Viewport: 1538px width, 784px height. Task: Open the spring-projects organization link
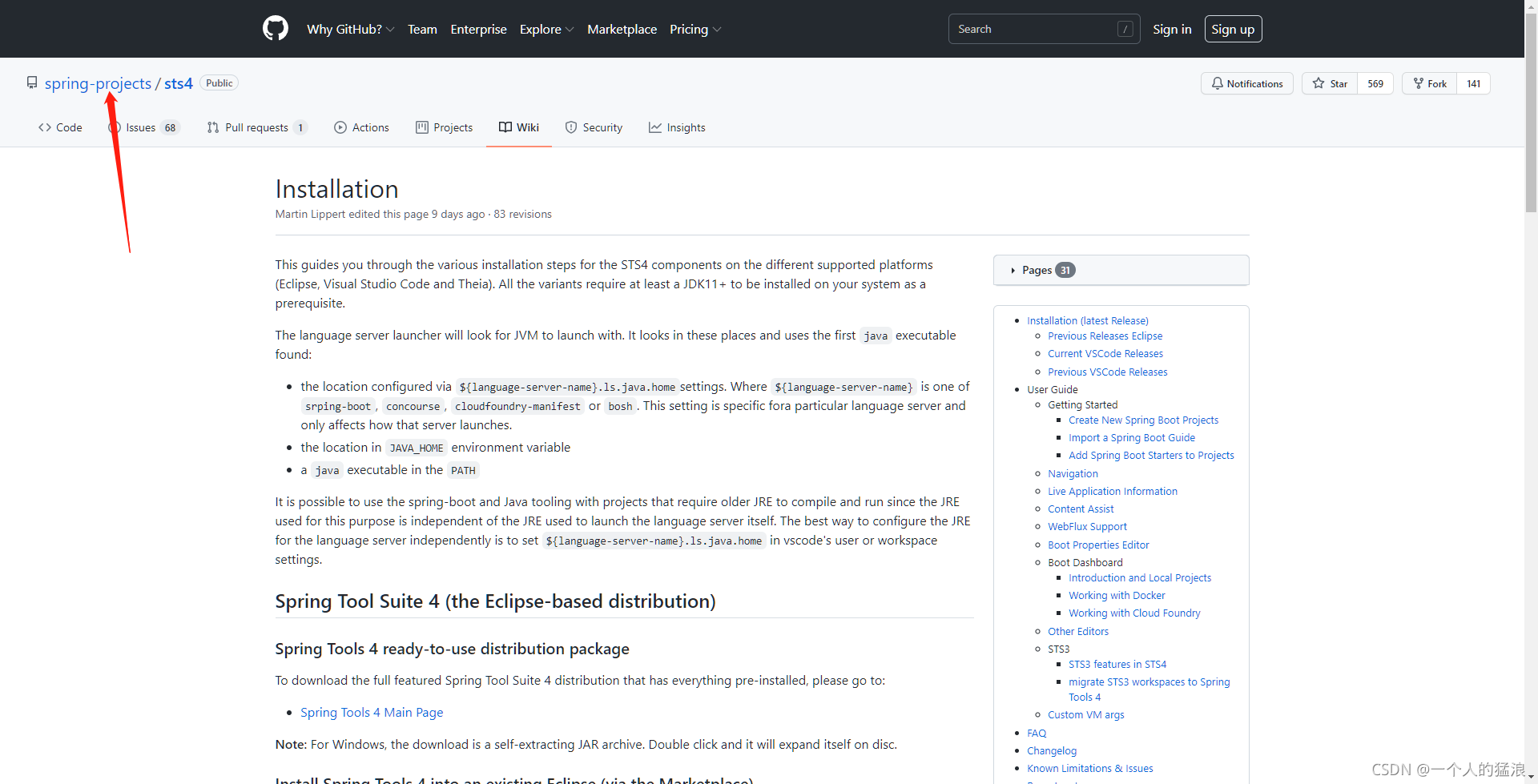pyautogui.click(x=98, y=83)
